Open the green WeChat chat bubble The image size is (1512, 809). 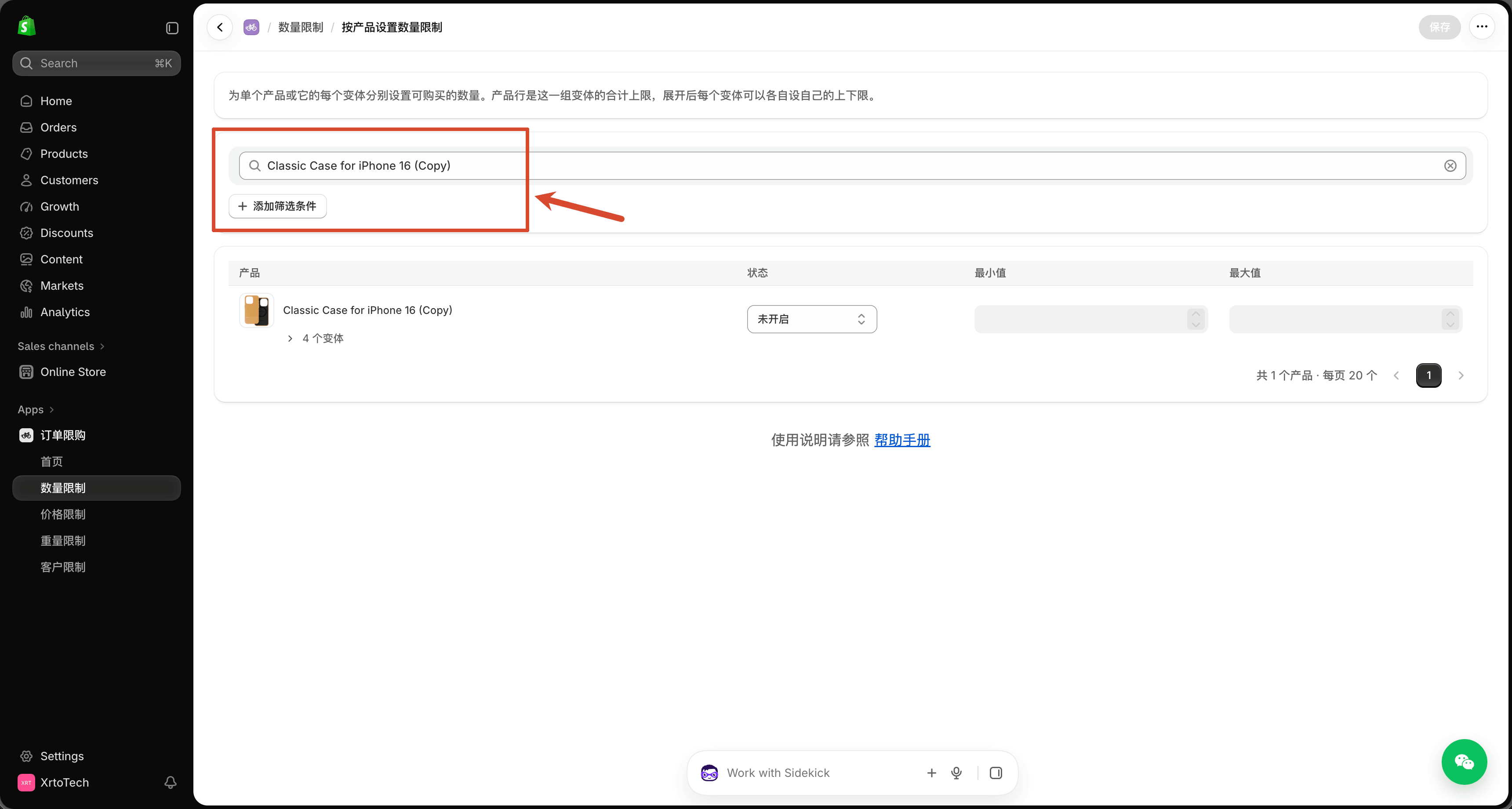pos(1464,762)
